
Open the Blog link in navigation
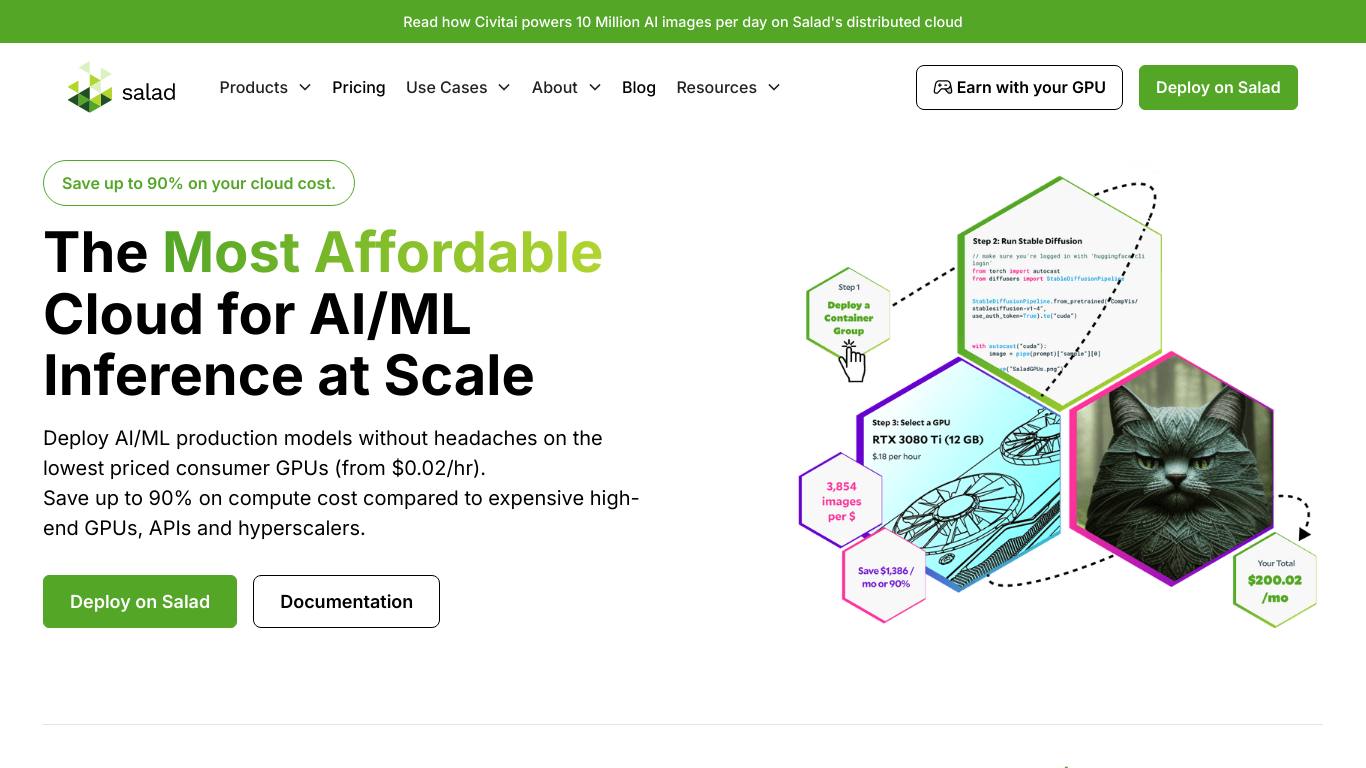tap(639, 87)
